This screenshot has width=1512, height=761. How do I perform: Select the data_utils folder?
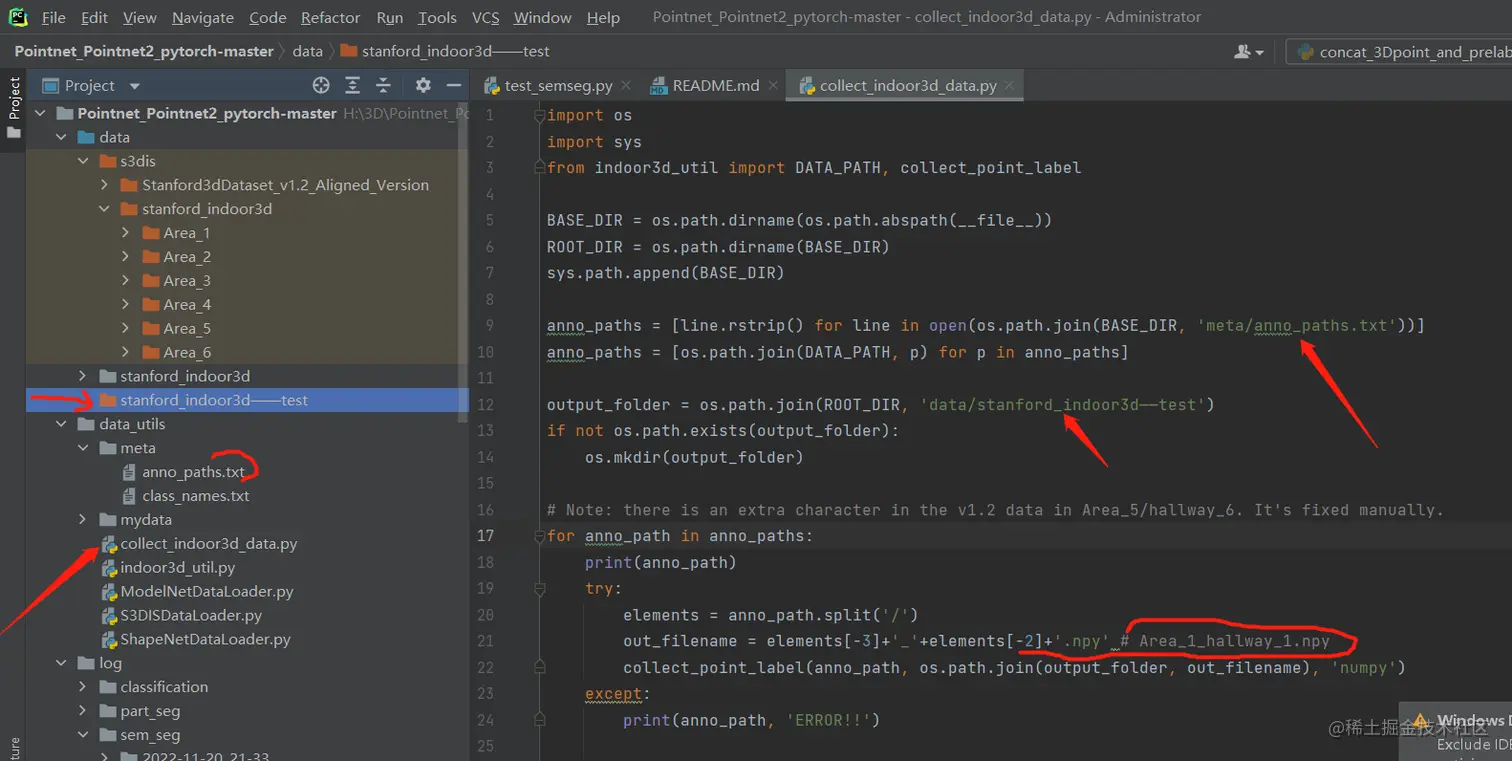132,424
